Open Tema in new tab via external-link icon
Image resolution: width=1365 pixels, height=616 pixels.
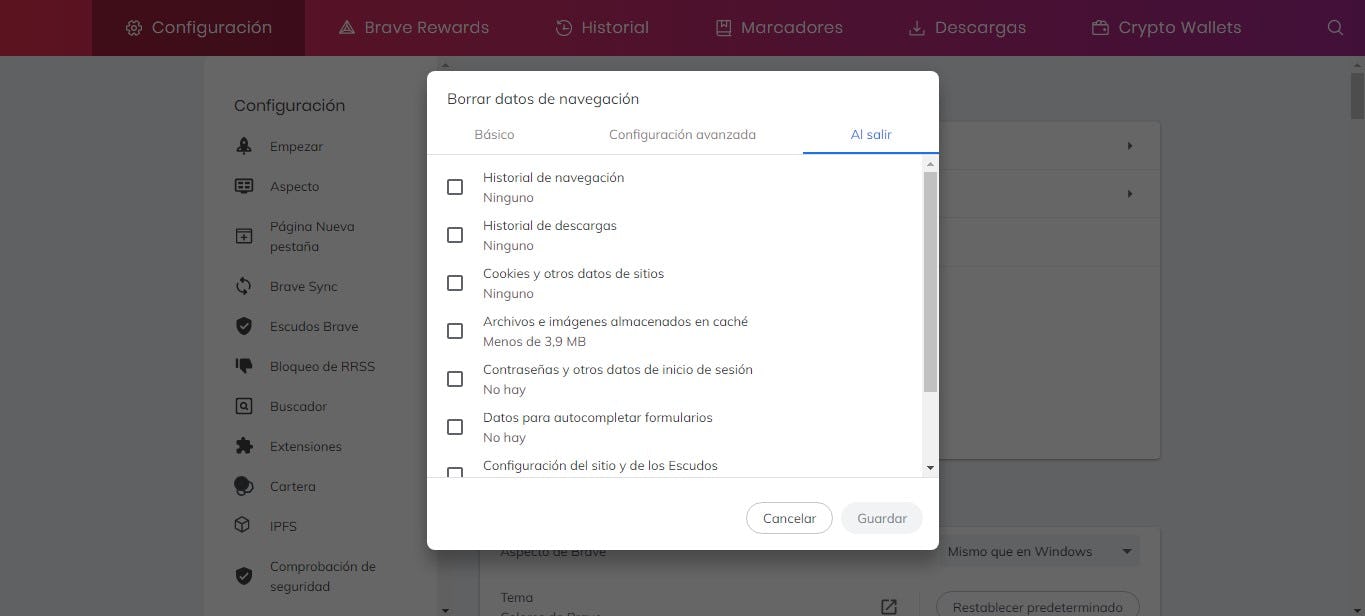coord(888,606)
